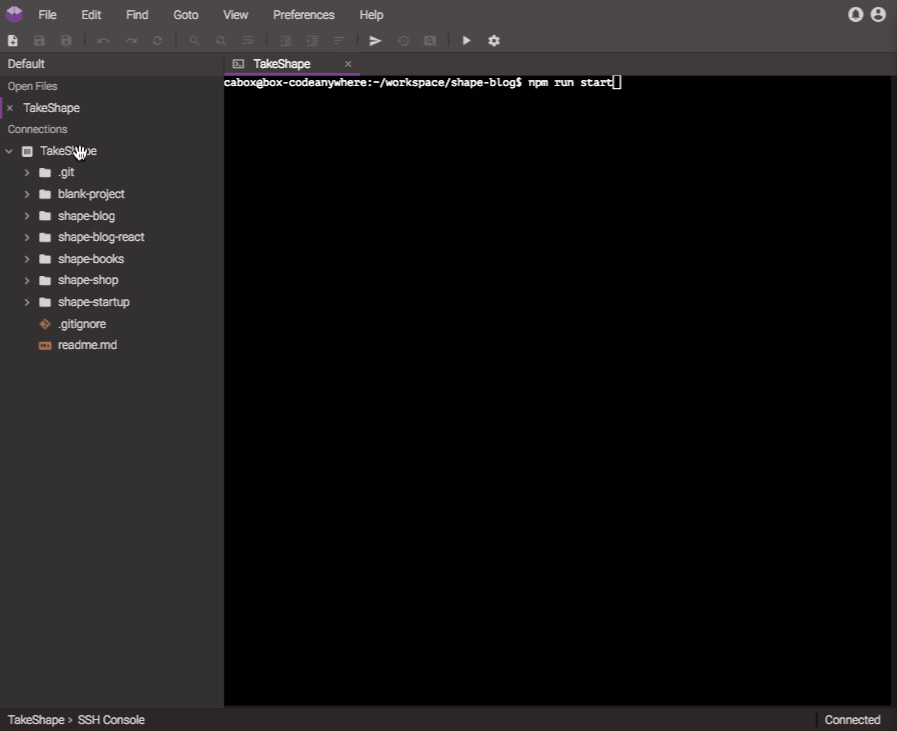
Task: Click the Default sidebar header
Action: point(26,64)
